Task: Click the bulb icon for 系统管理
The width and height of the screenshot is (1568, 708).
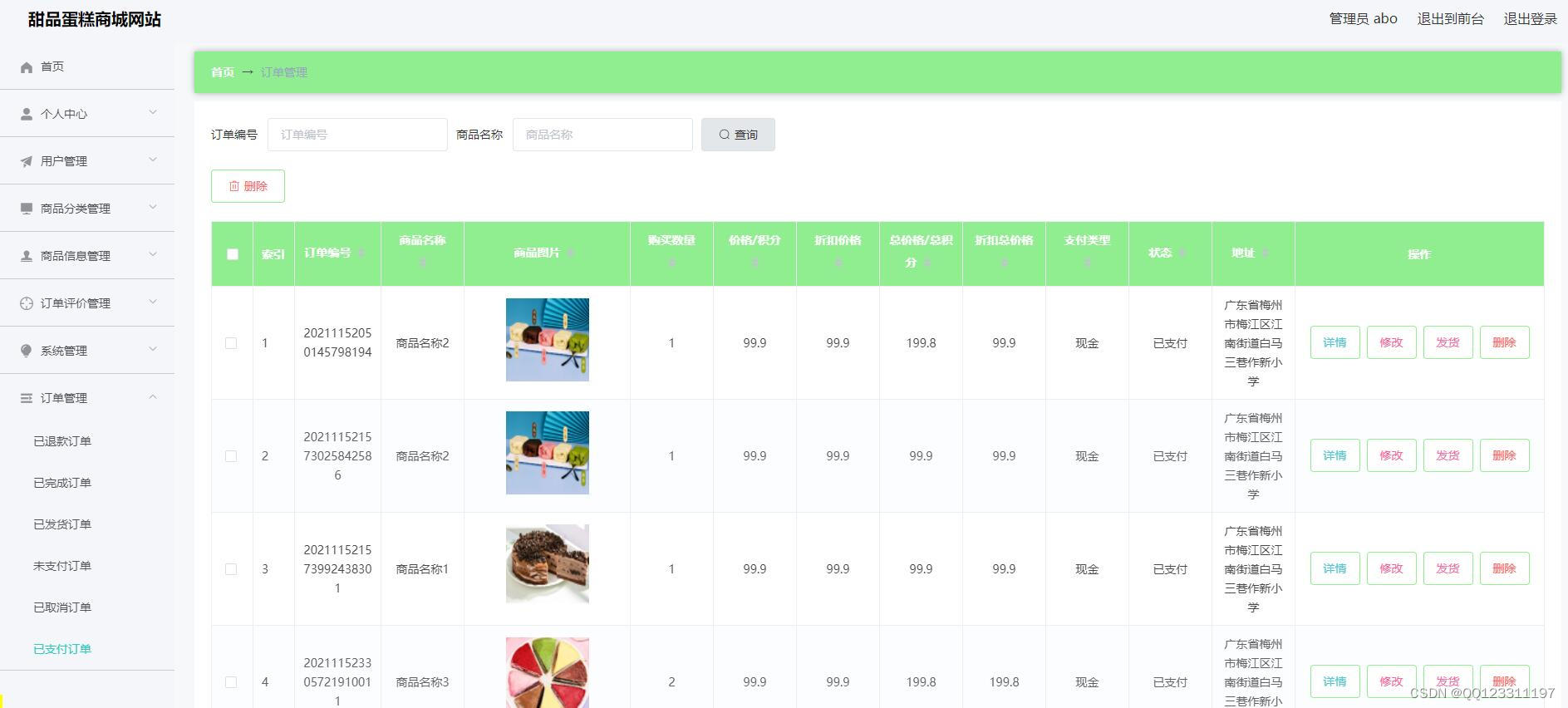Action: point(27,351)
